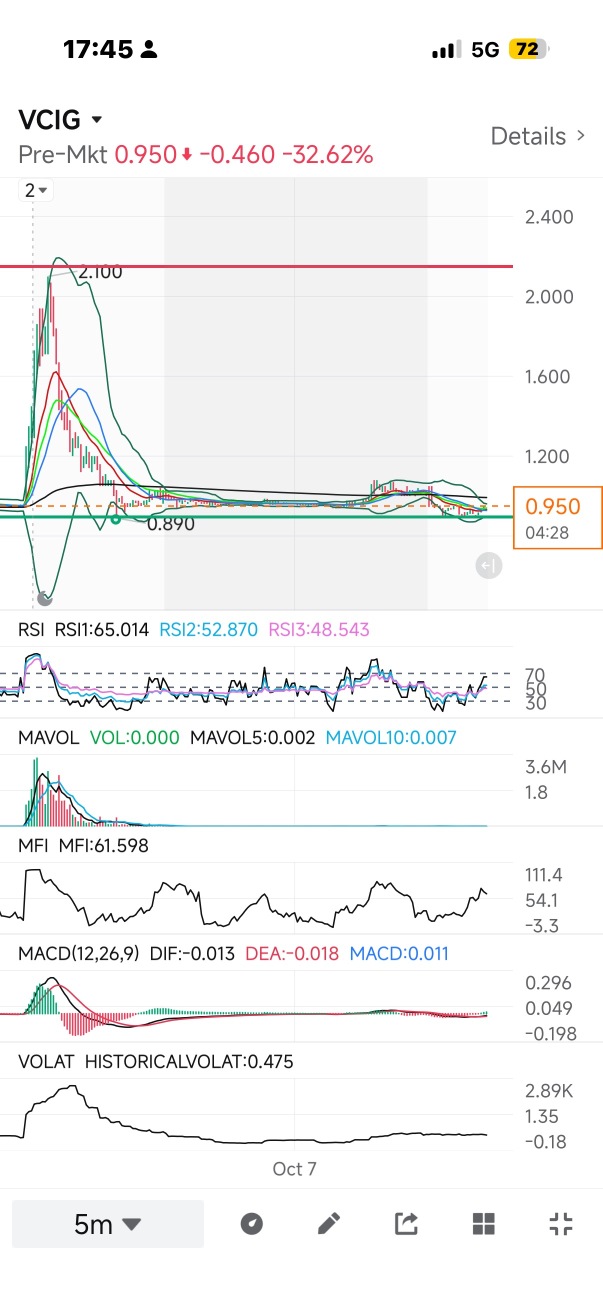Image resolution: width=603 pixels, height=1311 pixels.
Task: Open the grid layout icon
Action: pos(484,1223)
